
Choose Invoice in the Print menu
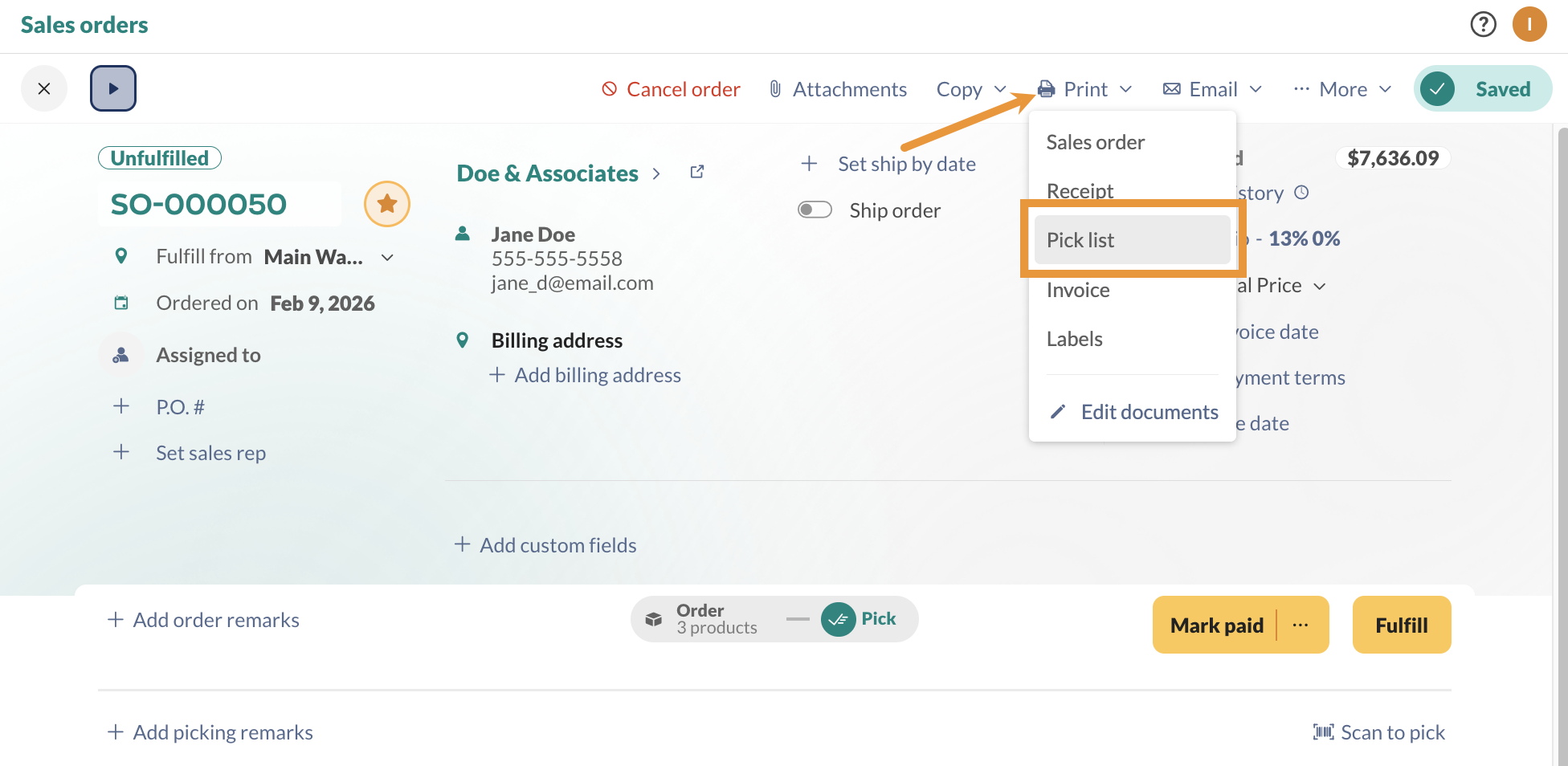pos(1078,289)
